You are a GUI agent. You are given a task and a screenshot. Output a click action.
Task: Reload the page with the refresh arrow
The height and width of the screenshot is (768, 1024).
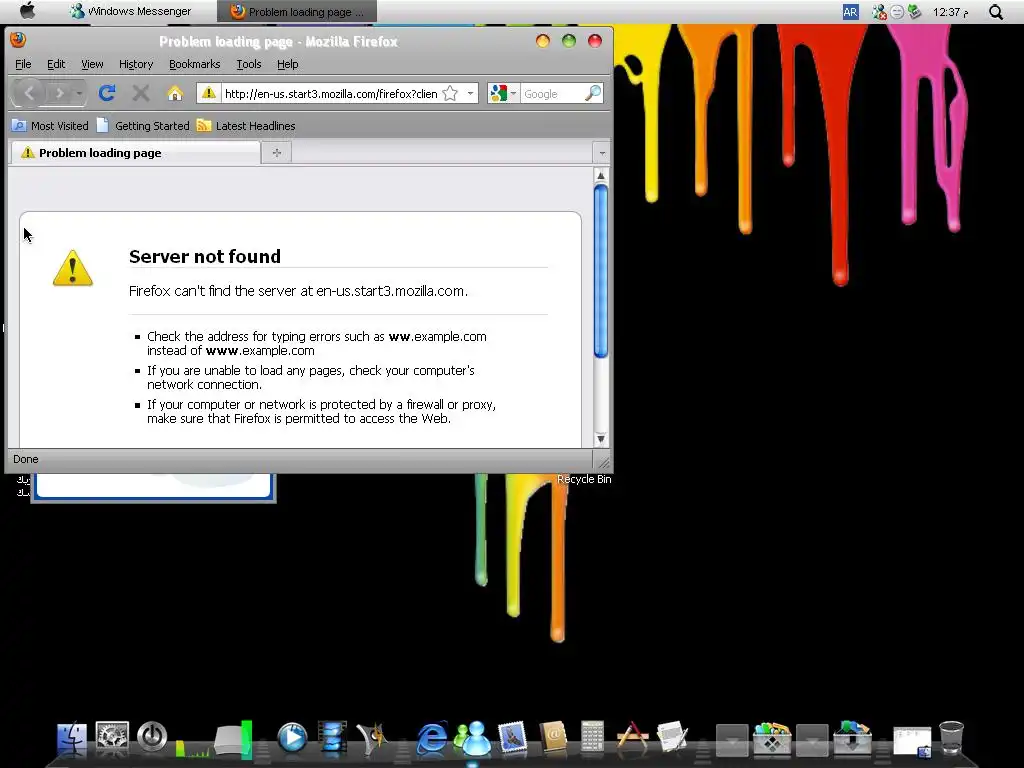pos(107,93)
